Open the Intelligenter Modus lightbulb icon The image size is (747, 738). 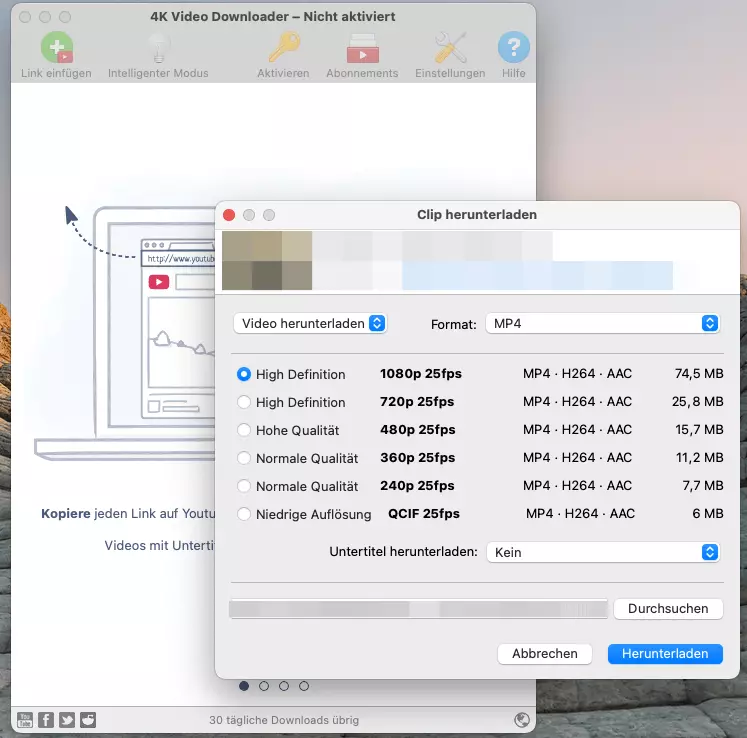tap(158, 48)
